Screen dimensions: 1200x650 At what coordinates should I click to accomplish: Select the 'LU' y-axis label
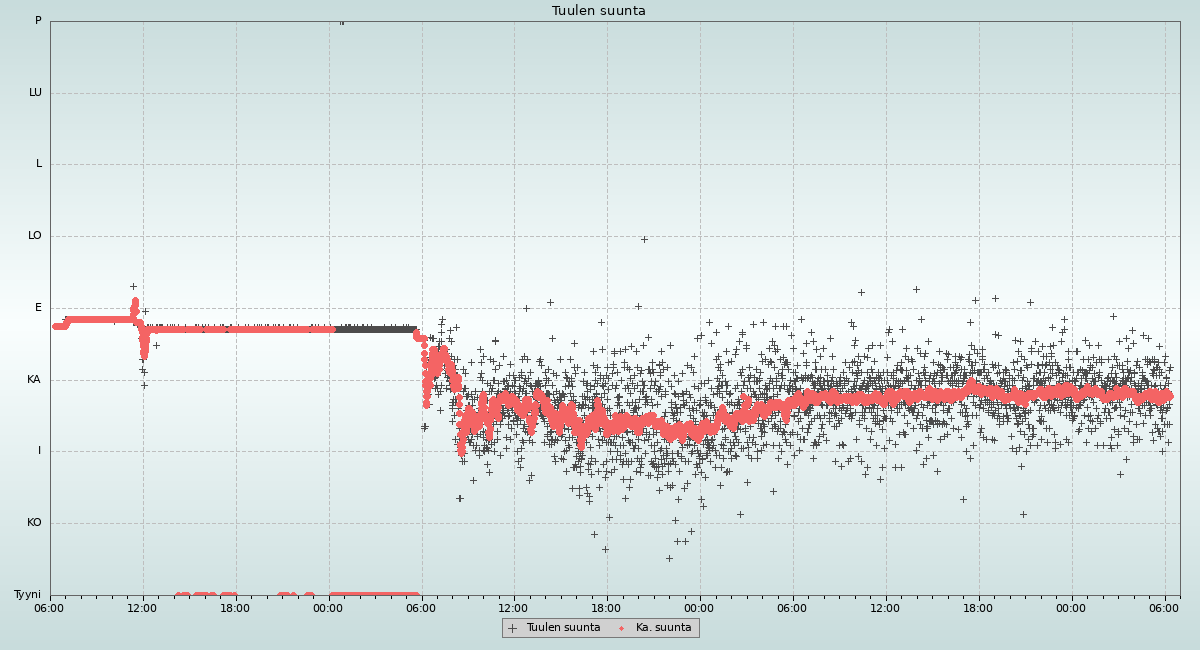[x=35, y=93]
